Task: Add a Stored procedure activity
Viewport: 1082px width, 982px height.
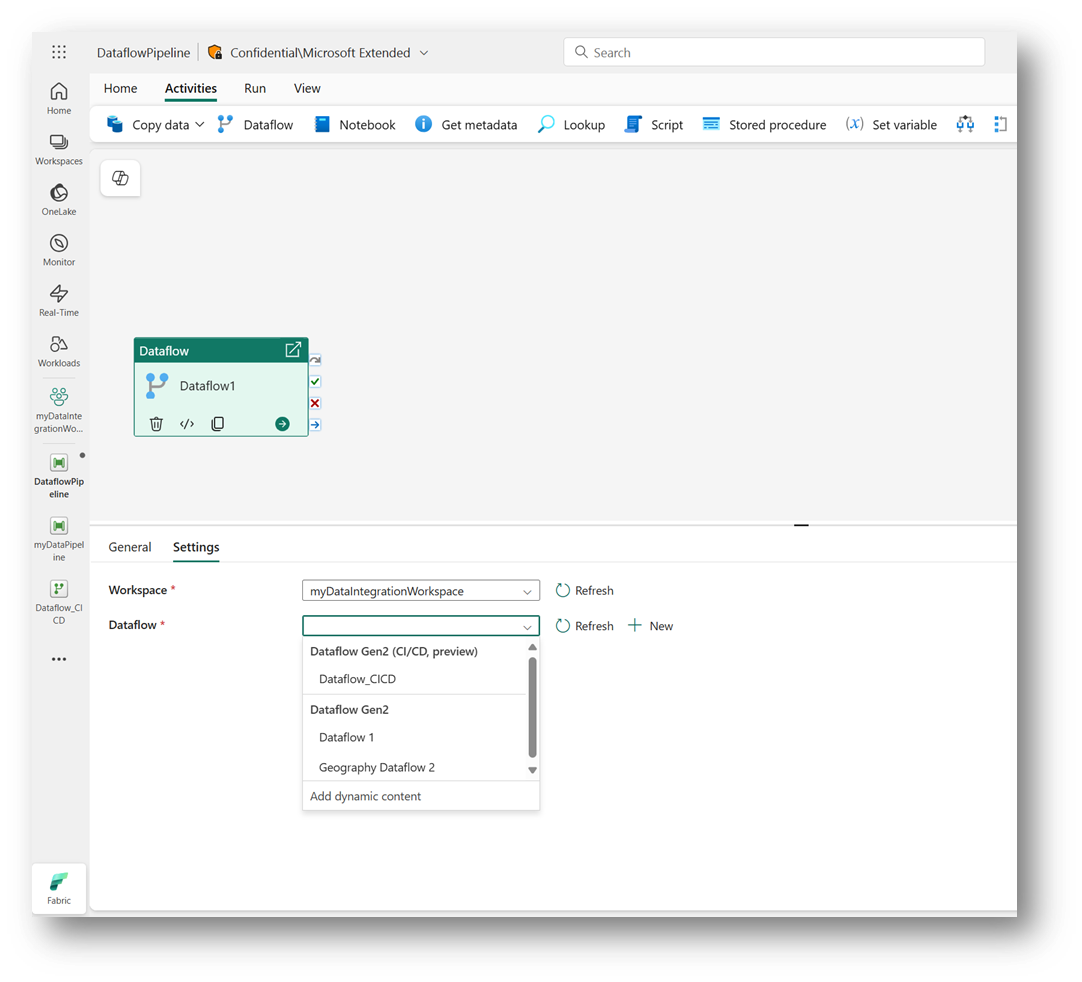Action: coord(764,125)
